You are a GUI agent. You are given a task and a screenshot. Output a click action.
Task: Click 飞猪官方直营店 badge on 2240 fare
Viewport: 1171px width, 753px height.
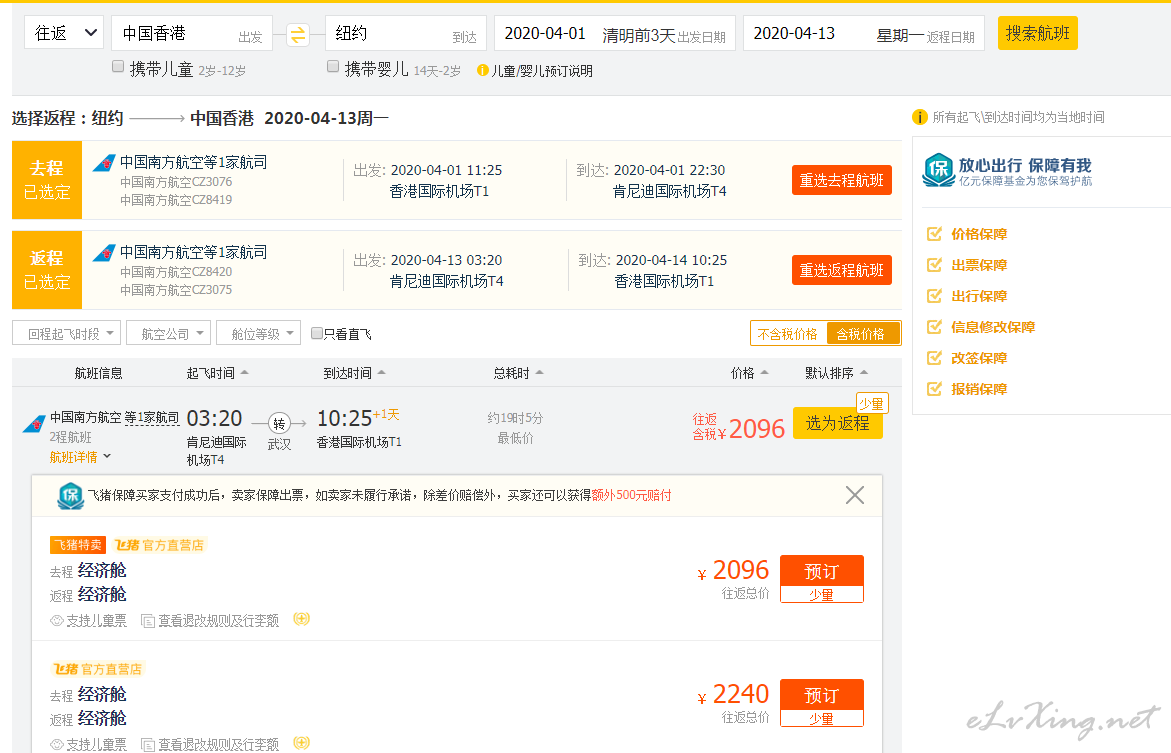click(96, 669)
